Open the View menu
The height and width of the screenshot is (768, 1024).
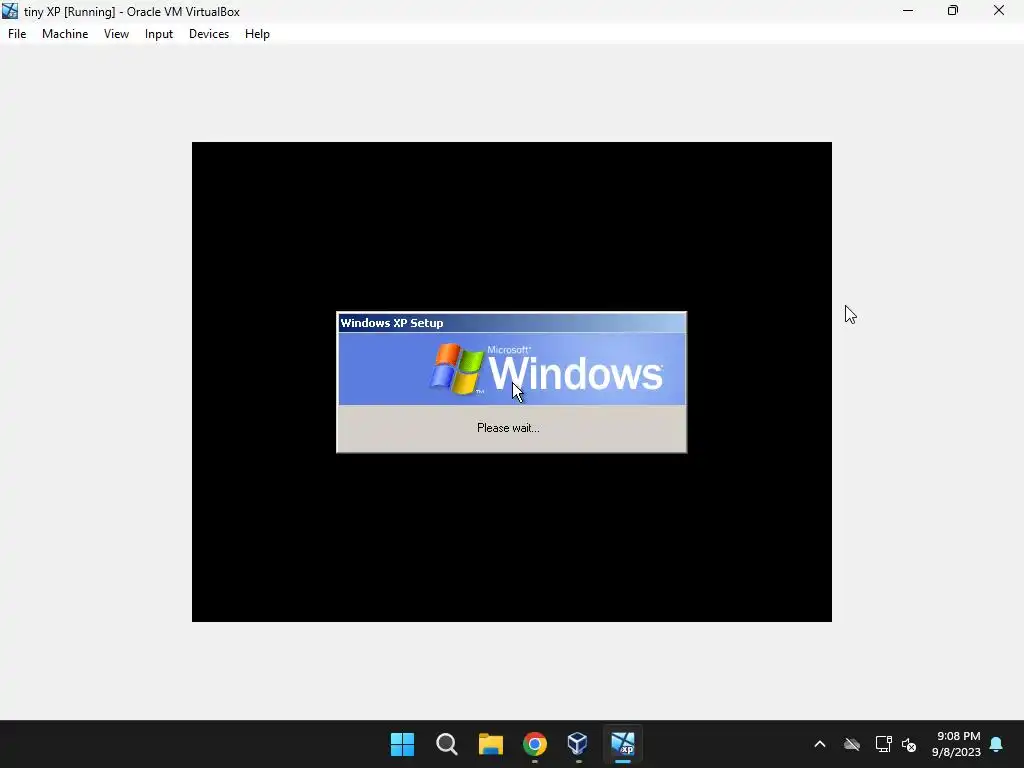pyautogui.click(x=116, y=34)
